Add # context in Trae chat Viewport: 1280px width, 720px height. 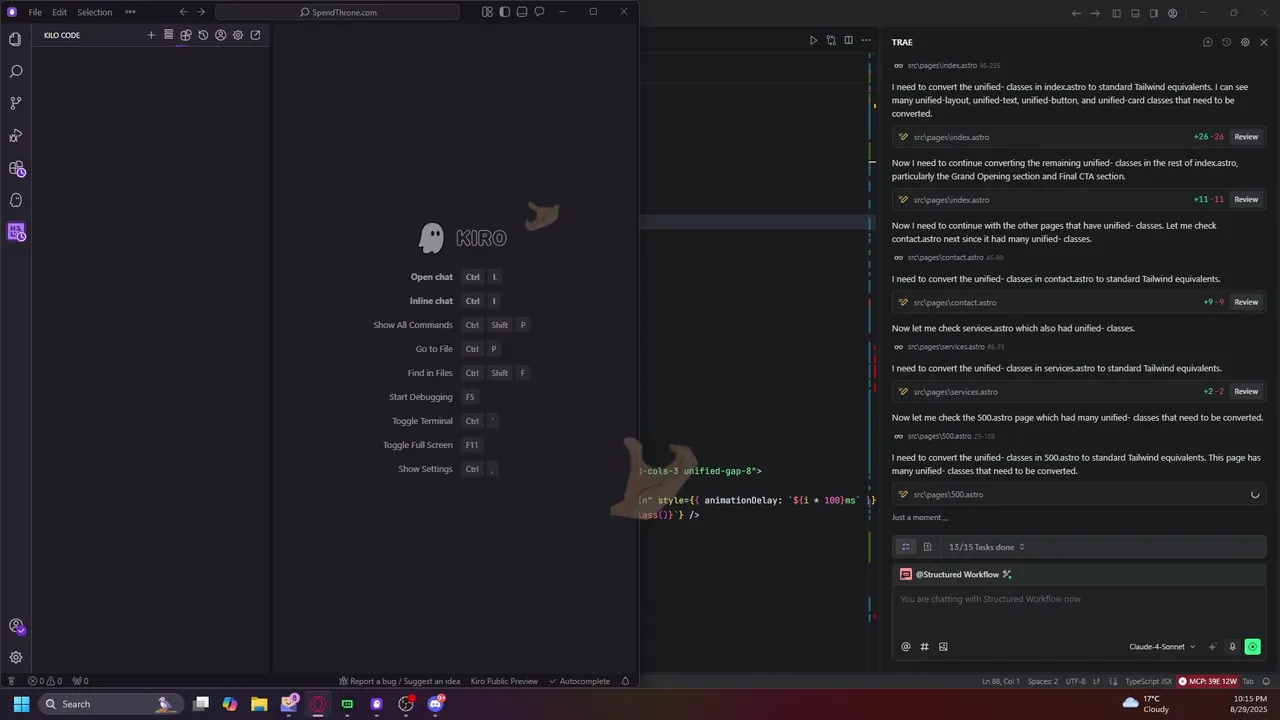click(925, 646)
